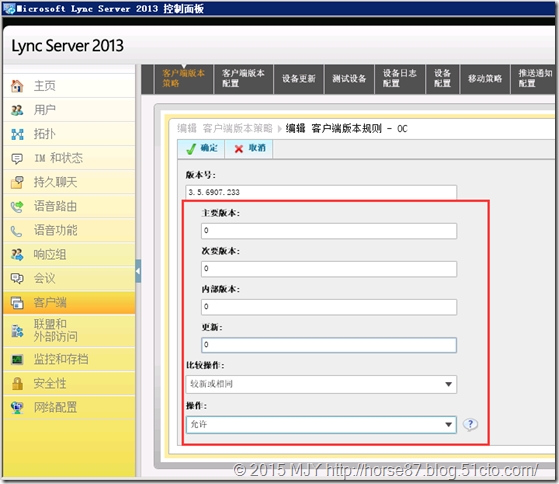
Task: Open 监控和存档 in the left navigation
Action: [x=69, y=359]
